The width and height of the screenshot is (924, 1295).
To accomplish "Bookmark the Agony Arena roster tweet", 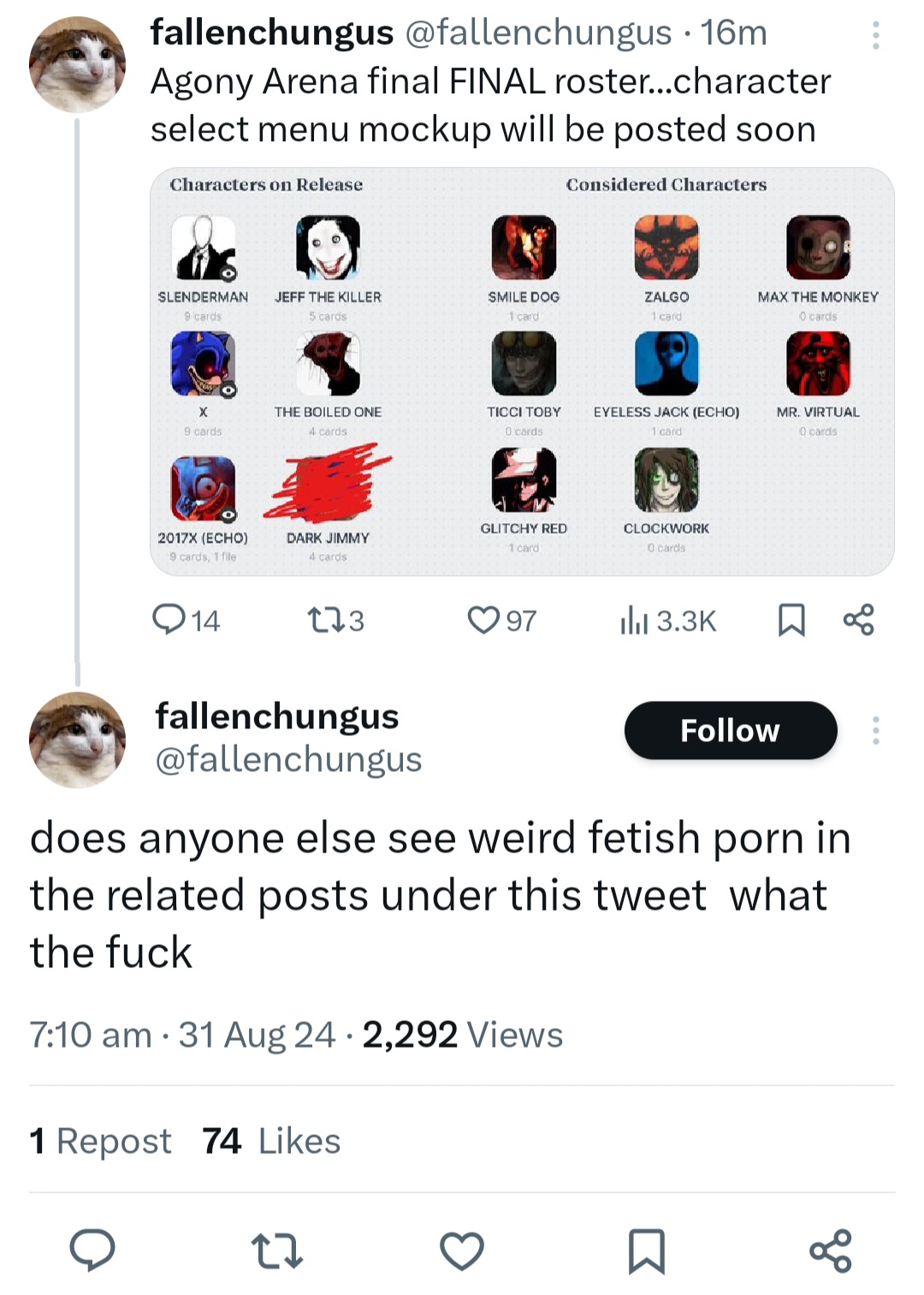I will [x=791, y=620].
